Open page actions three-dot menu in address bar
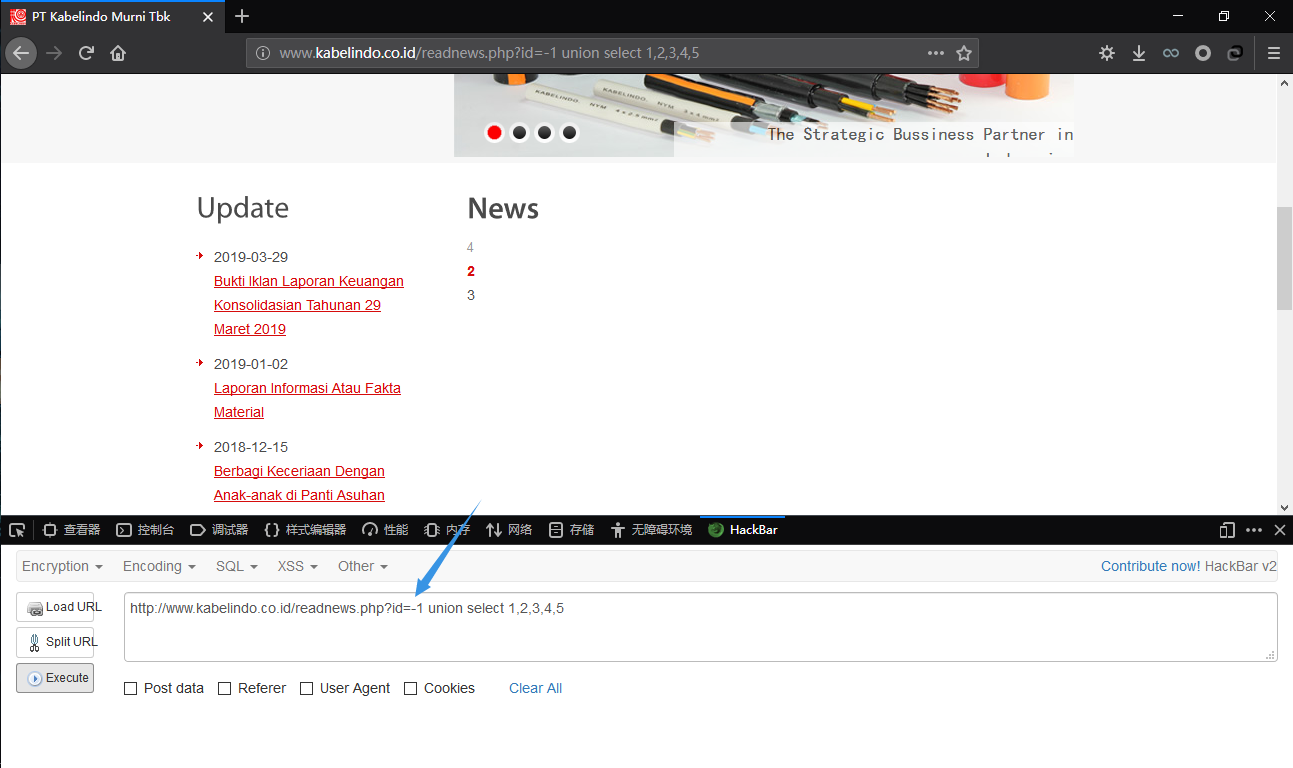Viewport: 1293px width, 768px height. (x=936, y=53)
